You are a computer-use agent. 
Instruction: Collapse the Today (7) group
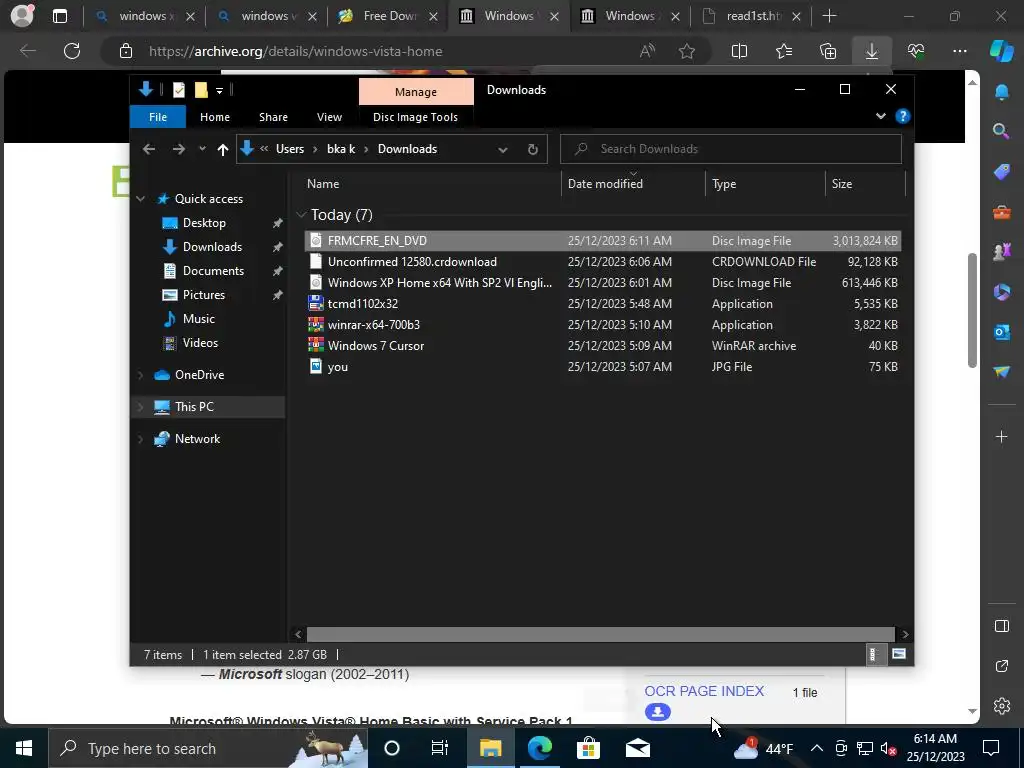tap(301, 214)
